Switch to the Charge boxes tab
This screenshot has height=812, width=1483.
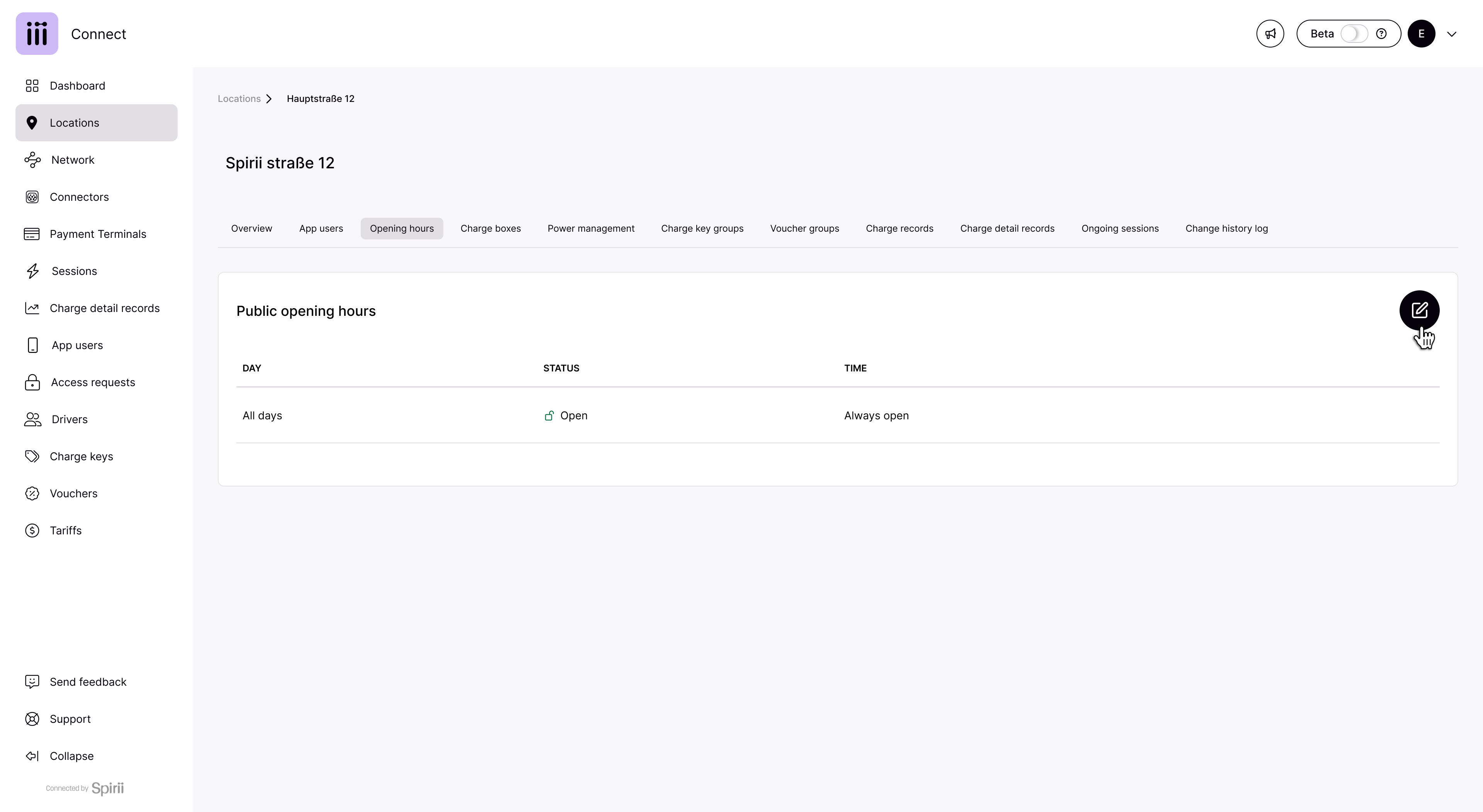pos(490,229)
